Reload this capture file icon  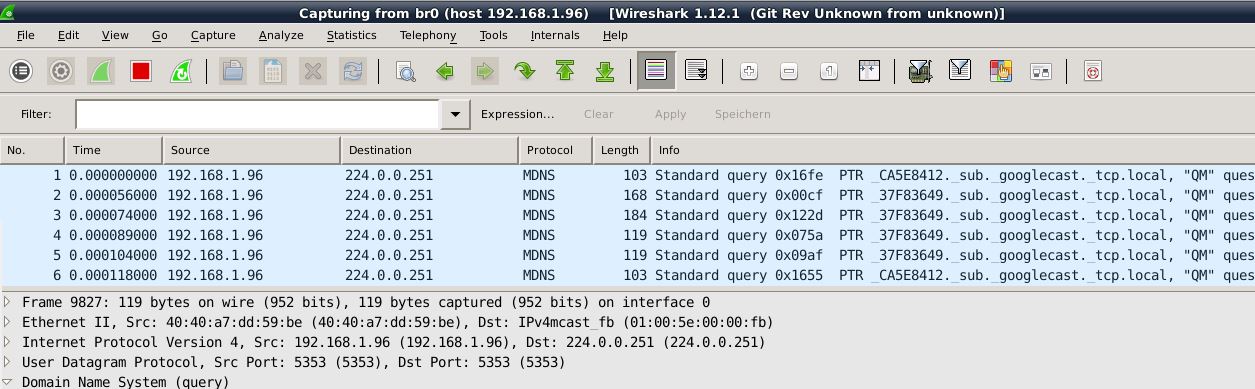click(353, 71)
